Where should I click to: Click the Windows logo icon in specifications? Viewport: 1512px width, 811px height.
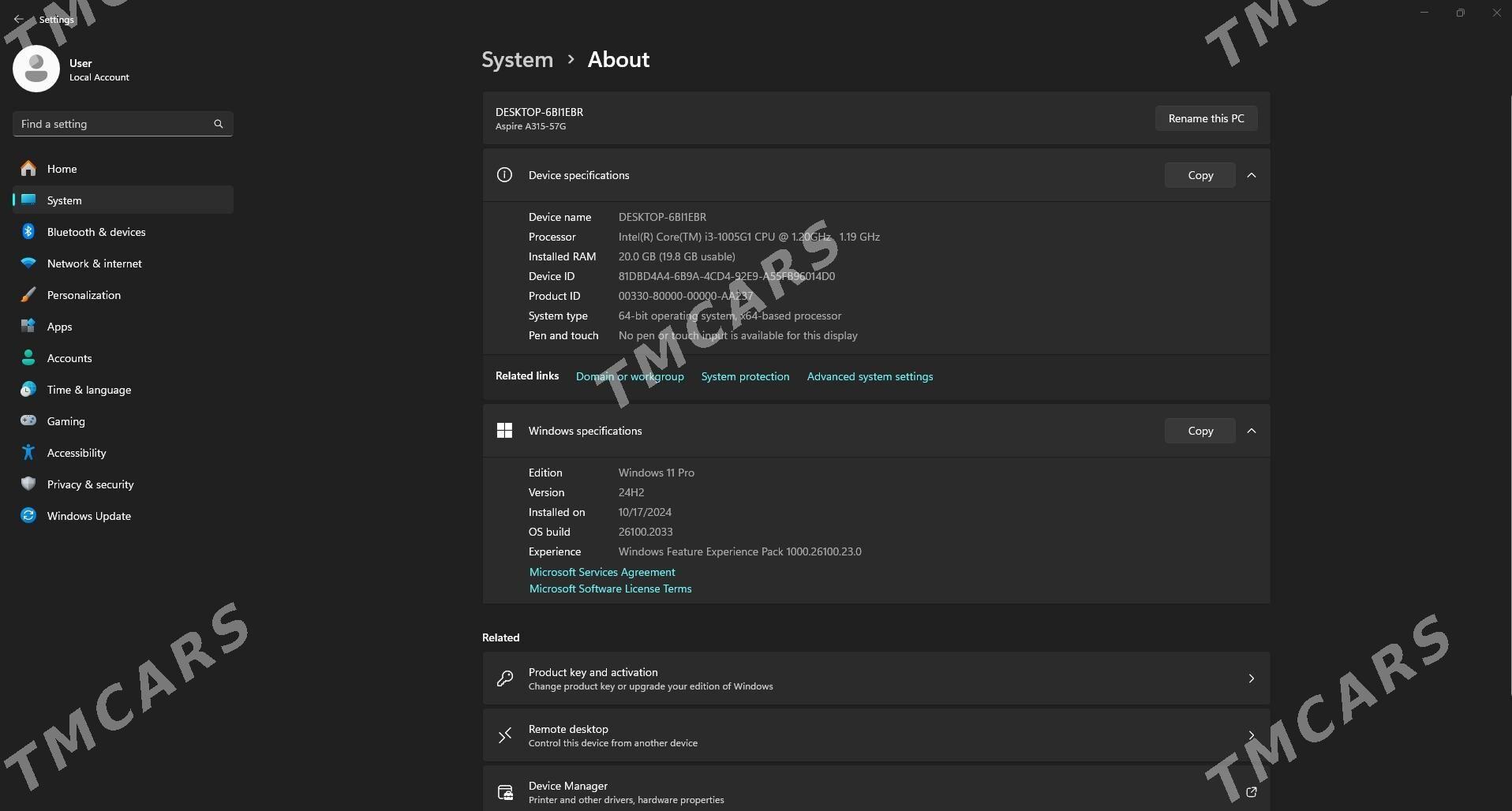click(504, 430)
